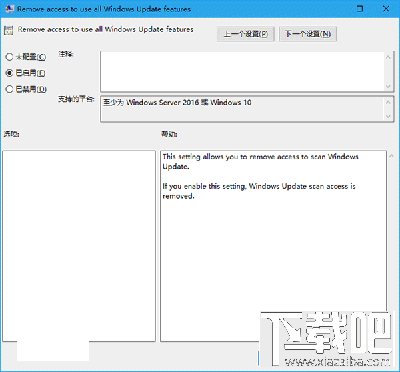Click the supported platform box scroll up arrow
This screenshot has height=372, width=400.
(388, 102)
